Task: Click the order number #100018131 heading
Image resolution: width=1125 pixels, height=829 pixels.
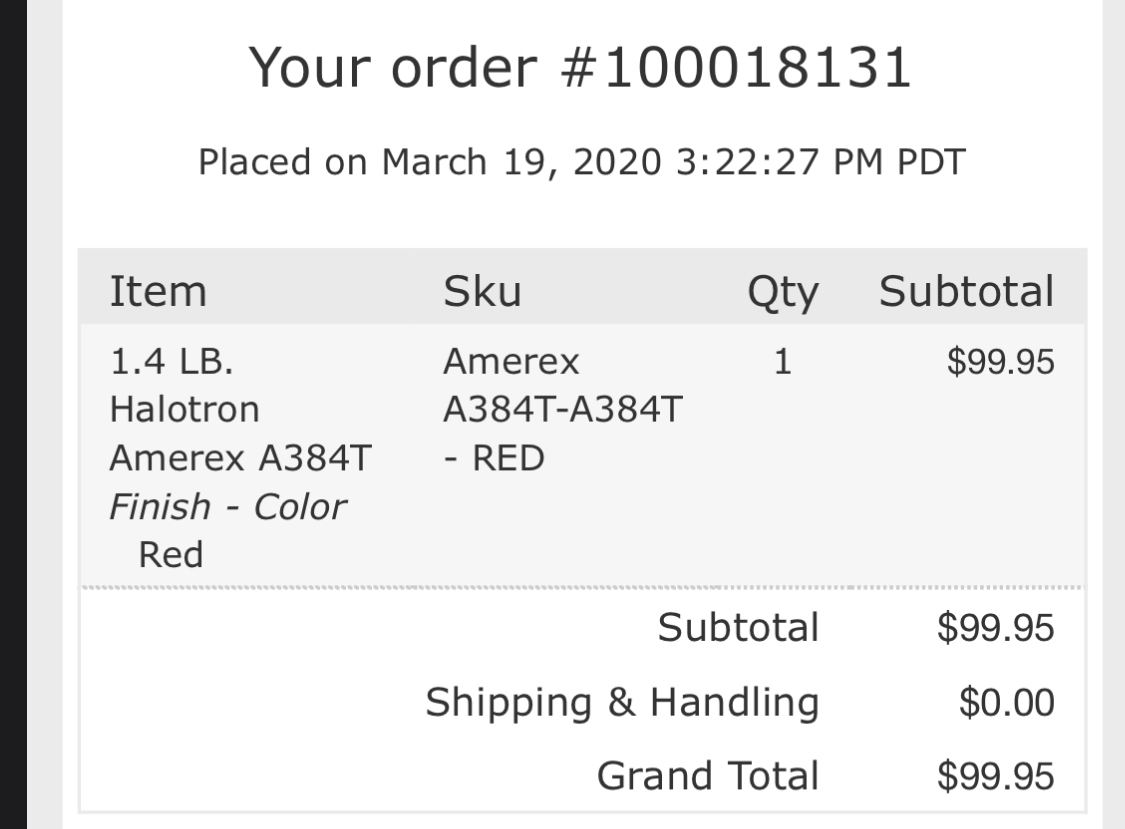Action: [580, 68]
